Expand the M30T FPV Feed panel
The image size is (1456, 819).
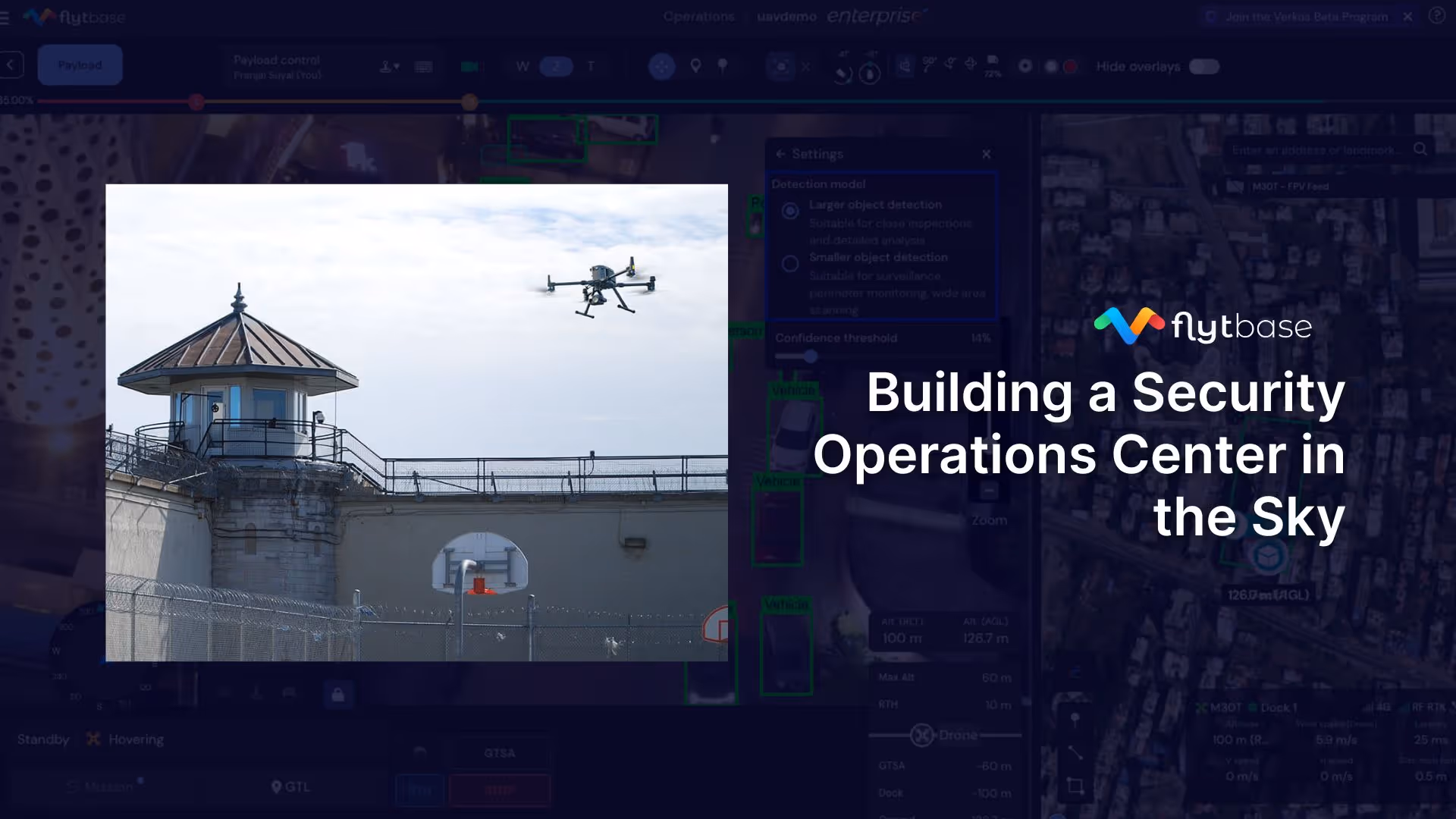click(x=1289, y=187)
